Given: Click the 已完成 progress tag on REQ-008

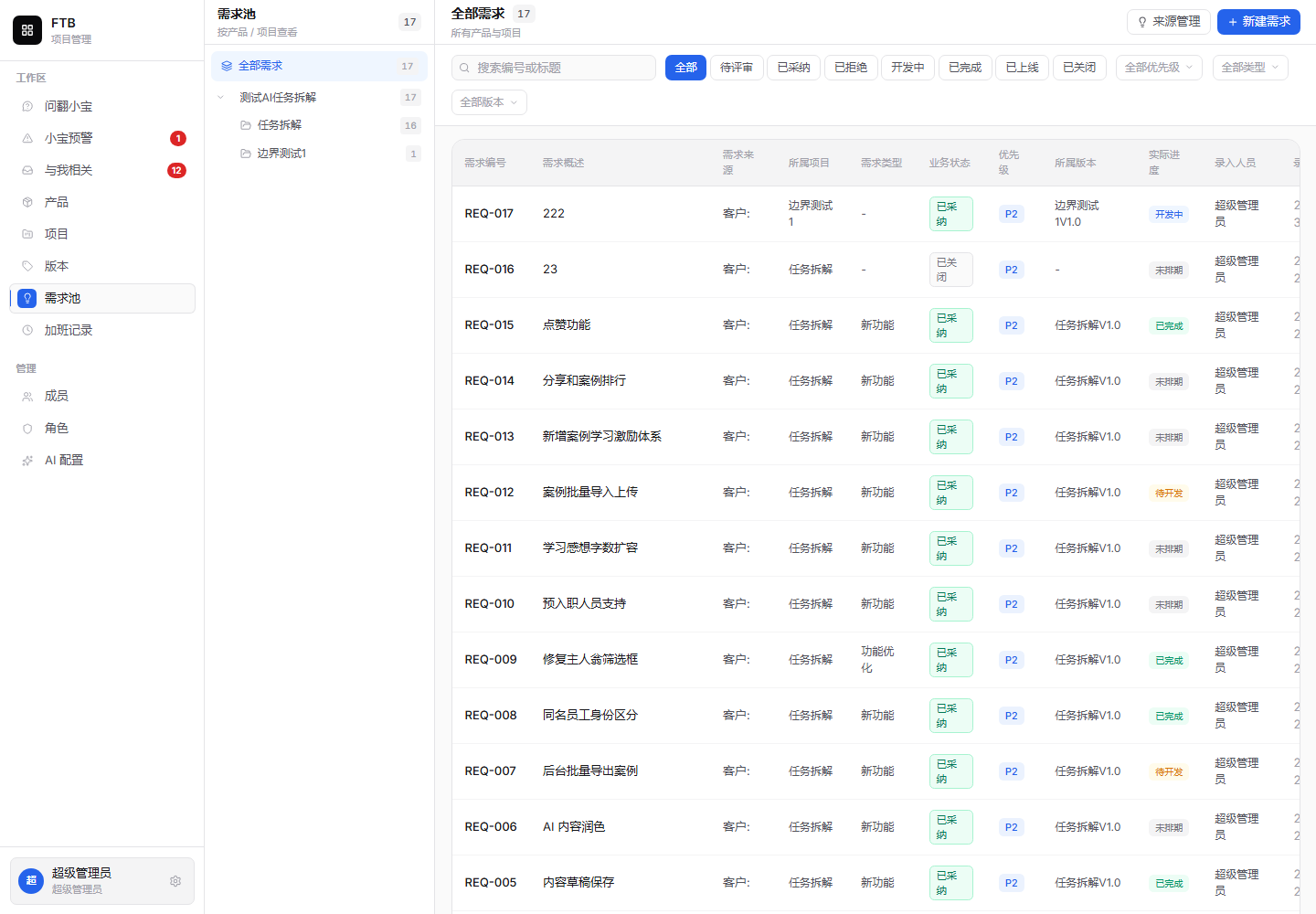Looking at the screenshot, I should pyautogui.click(x=1169, y=717).
